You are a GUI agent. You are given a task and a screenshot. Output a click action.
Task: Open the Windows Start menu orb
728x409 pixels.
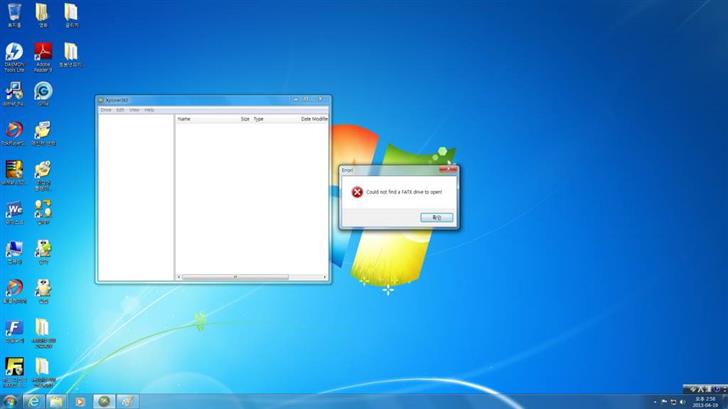click(9, 402)
